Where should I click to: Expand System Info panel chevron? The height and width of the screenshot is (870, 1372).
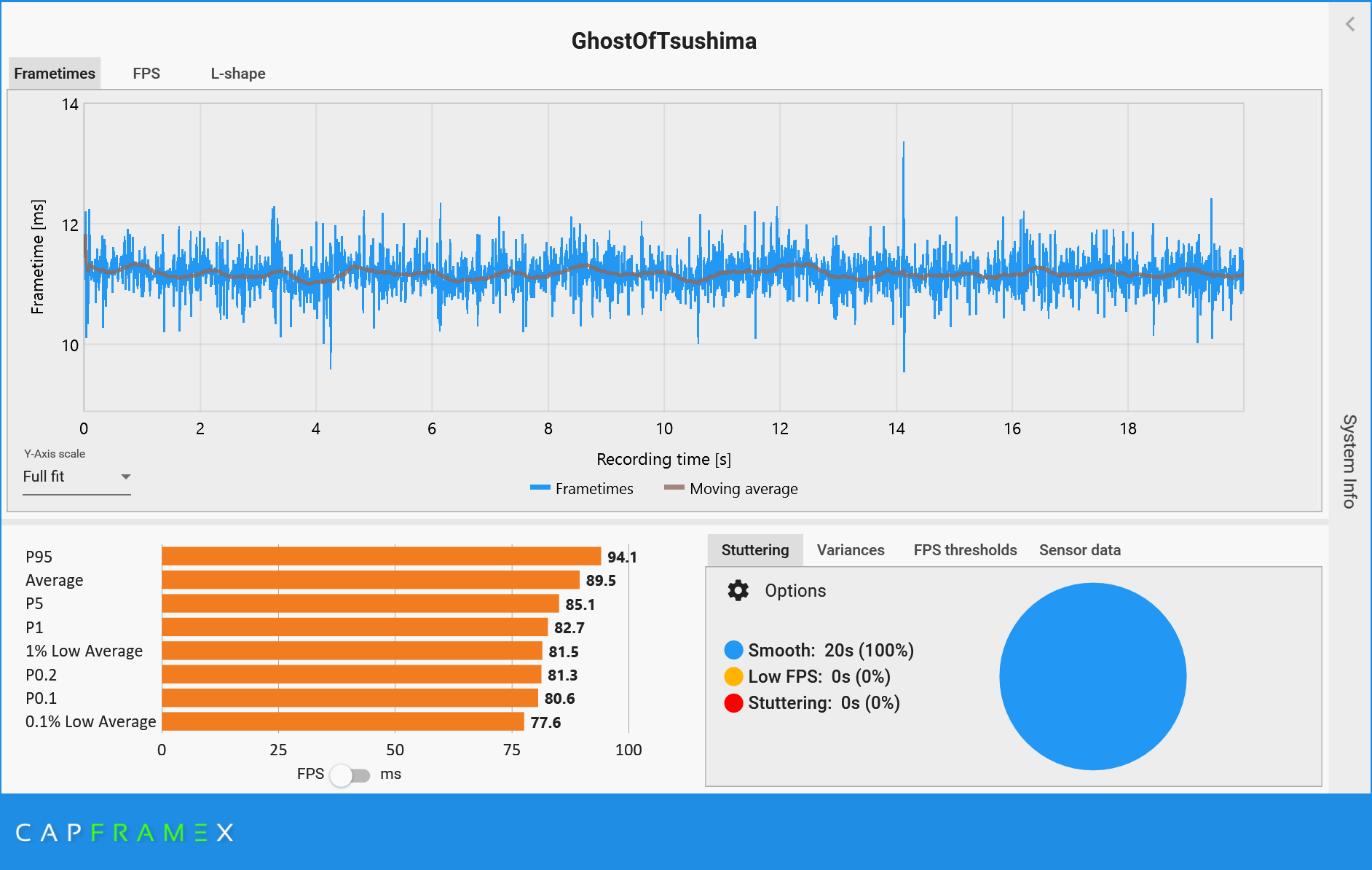tap(1350, 24)
